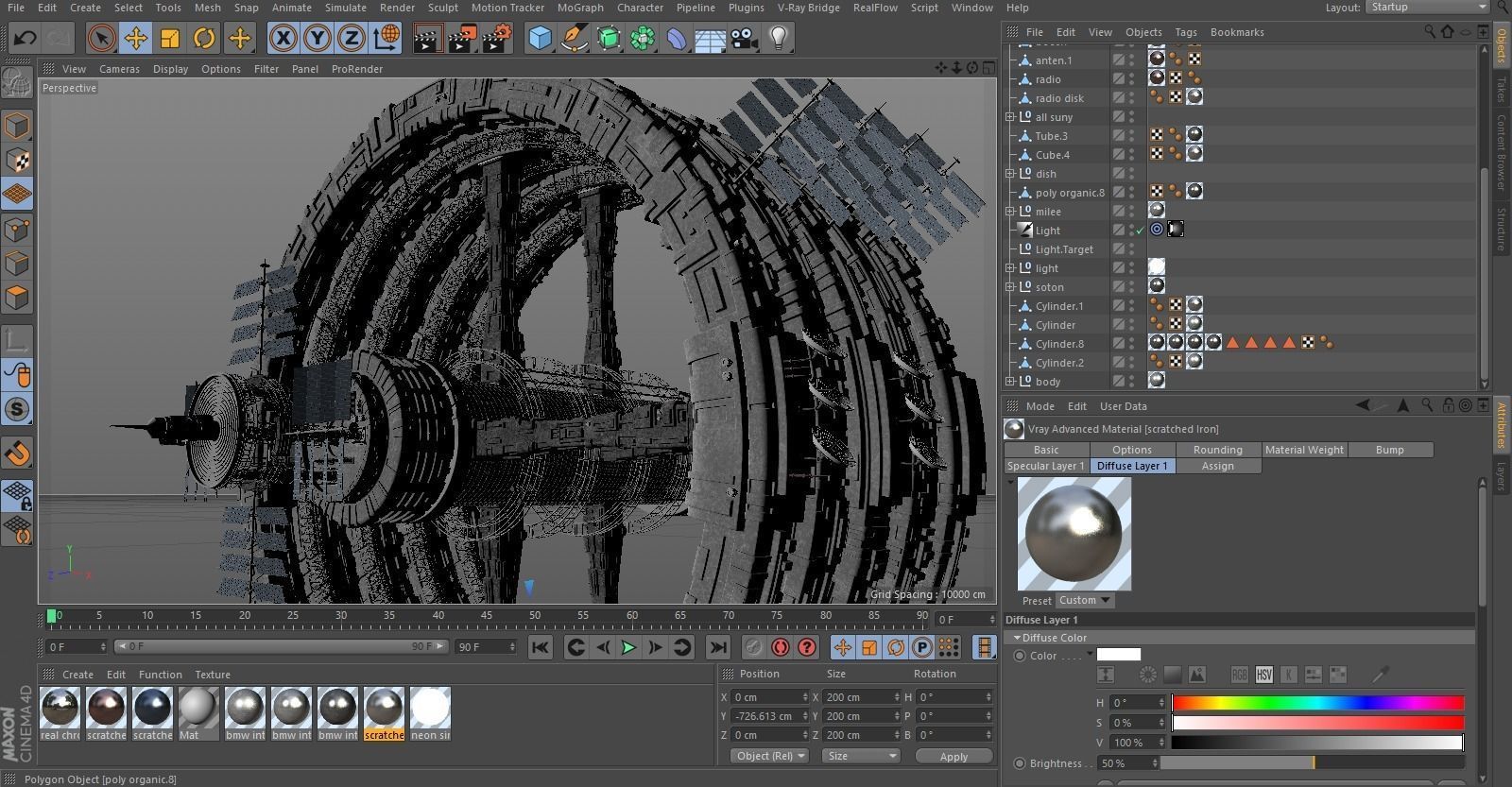Open the material manager Create menu
This screenshot has width=1512, height=787.
tap(77, 675)
